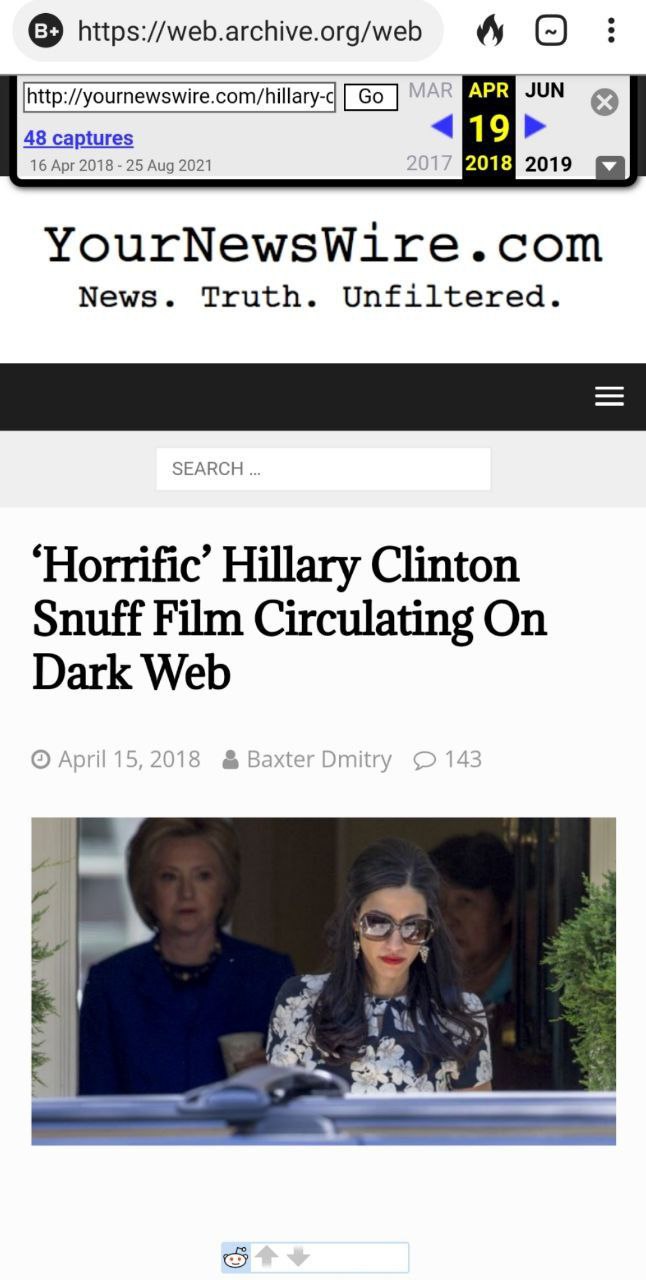Select the 2019 year in timeline

click(x=549, y=164)
